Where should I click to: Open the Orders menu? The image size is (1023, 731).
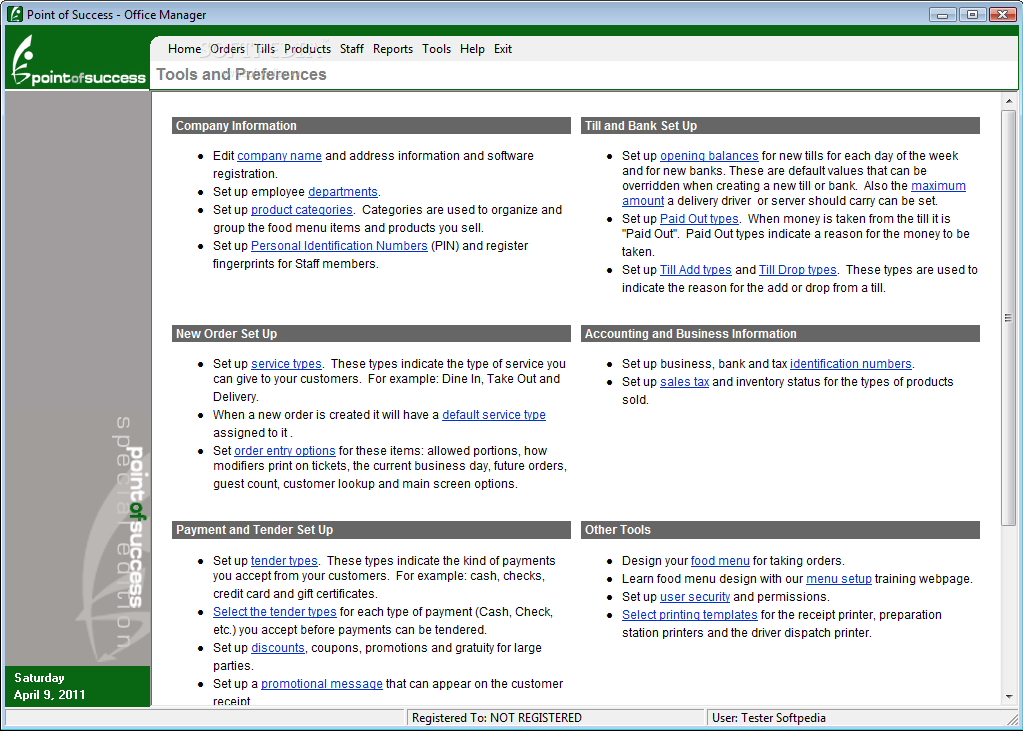point(227,49)
